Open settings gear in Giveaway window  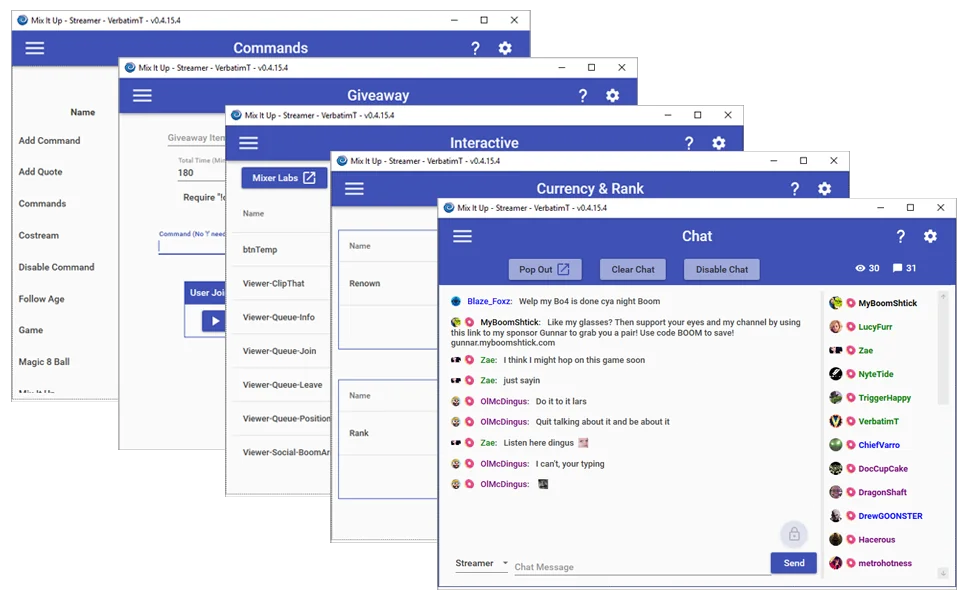(613, 96)
